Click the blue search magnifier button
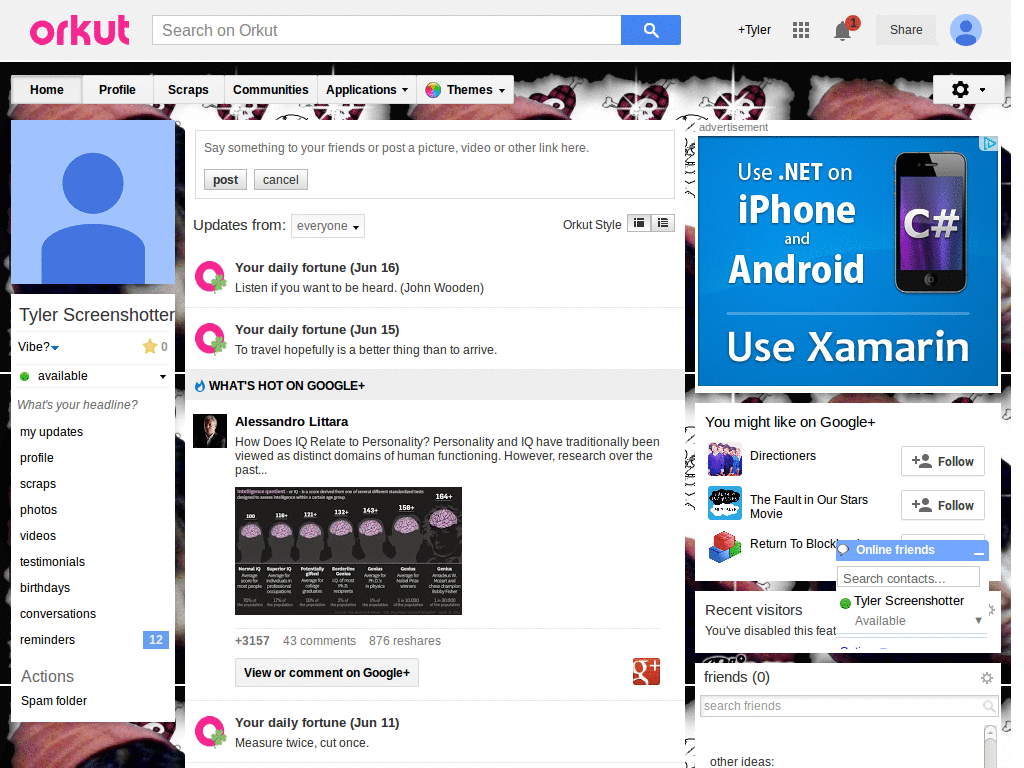The image size is (1024, 768). pos(650,30)
